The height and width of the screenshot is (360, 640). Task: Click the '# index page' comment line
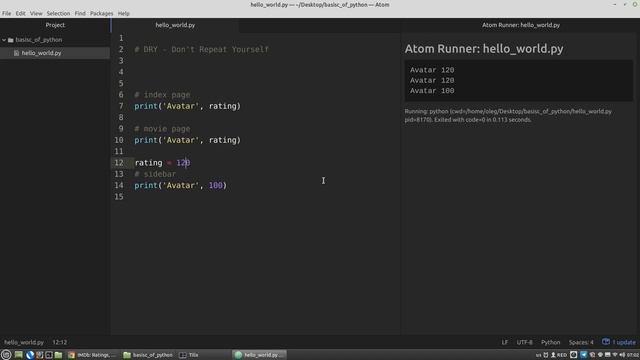tap(162, 95)
